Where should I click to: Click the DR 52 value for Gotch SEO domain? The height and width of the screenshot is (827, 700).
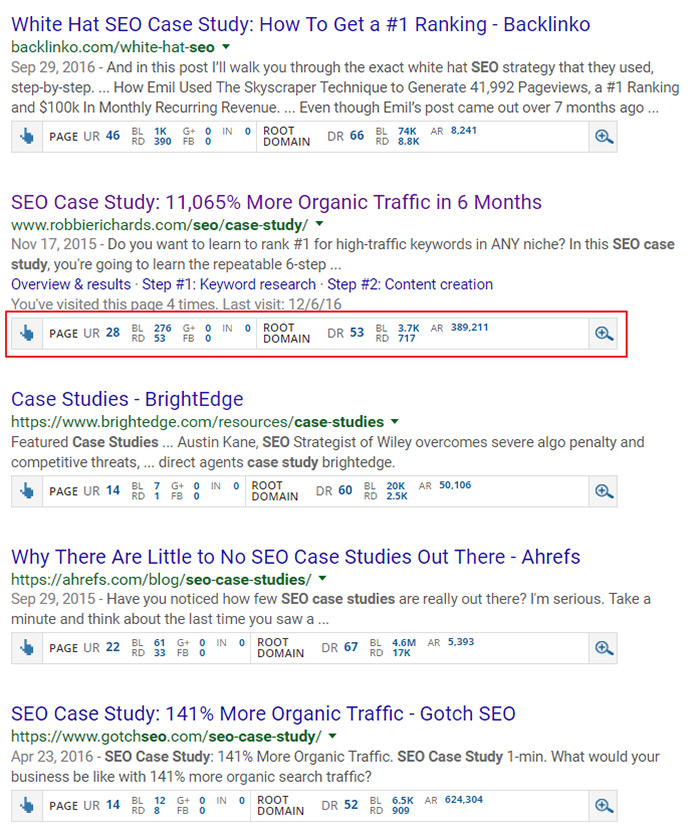[x=351, y=804]
